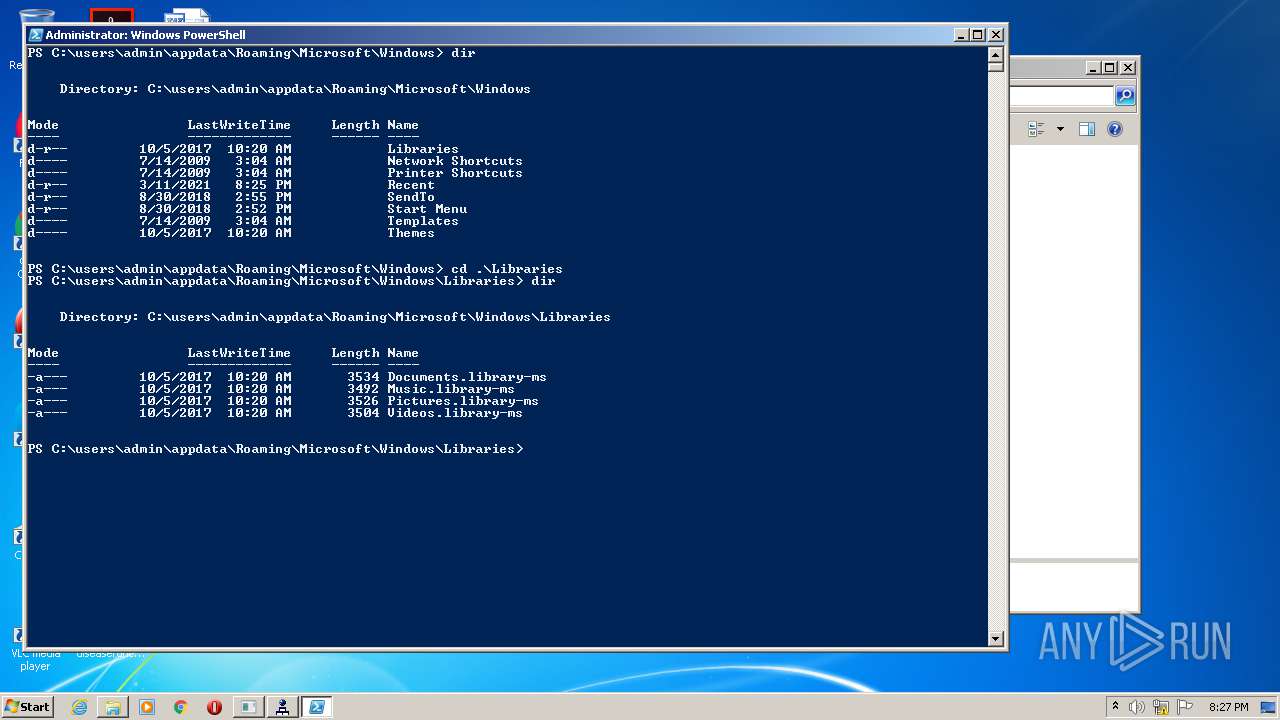Click the date 3/11/2021 in listing
1280x720 pixels.
point(175,185)
